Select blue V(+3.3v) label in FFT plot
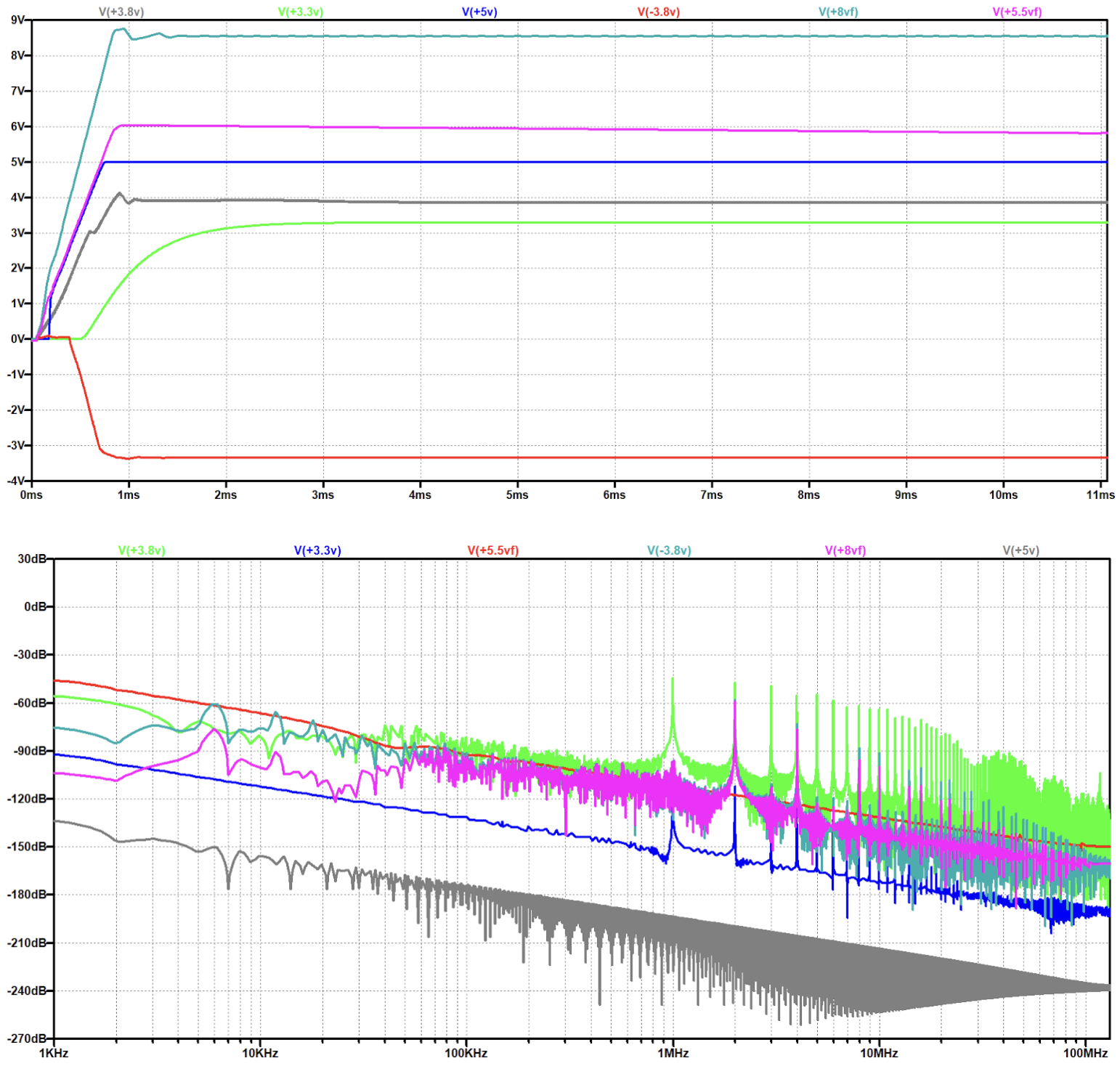 [317, 550]
